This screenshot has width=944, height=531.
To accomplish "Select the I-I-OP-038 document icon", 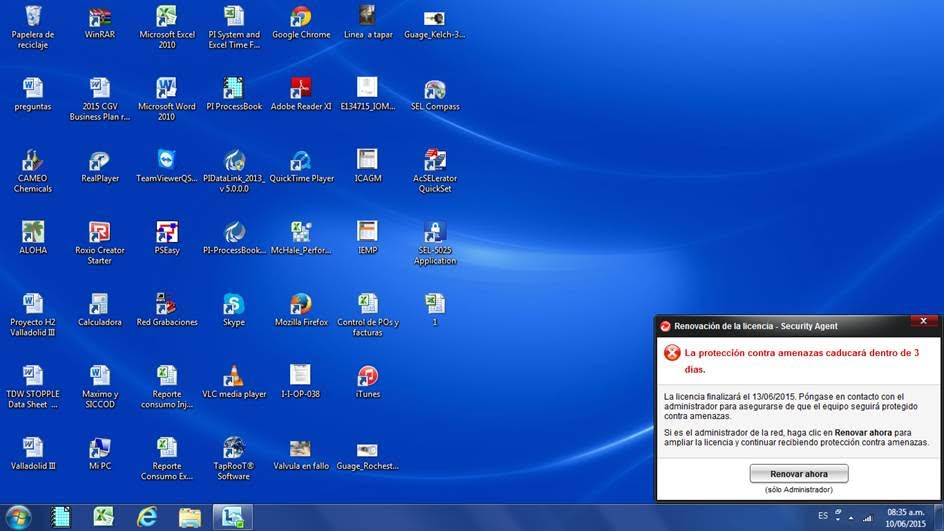I will pyautogui.click(x=301, y=382).
